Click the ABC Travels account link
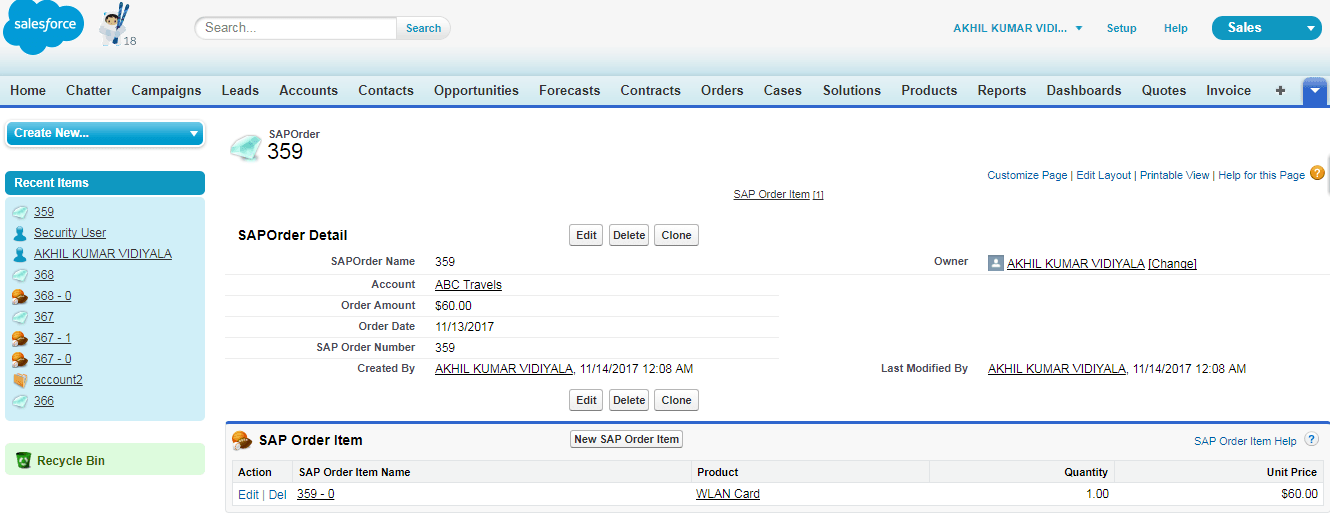The height and width of the screenshot is (513, 1330). (x=468, y=285)
